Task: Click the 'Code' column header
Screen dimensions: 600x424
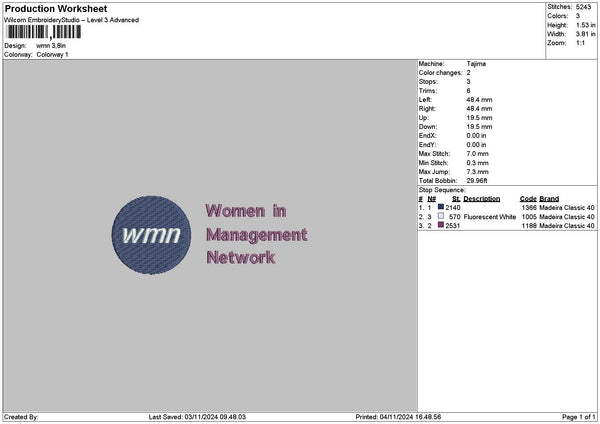Action: (x=528, y=199)
